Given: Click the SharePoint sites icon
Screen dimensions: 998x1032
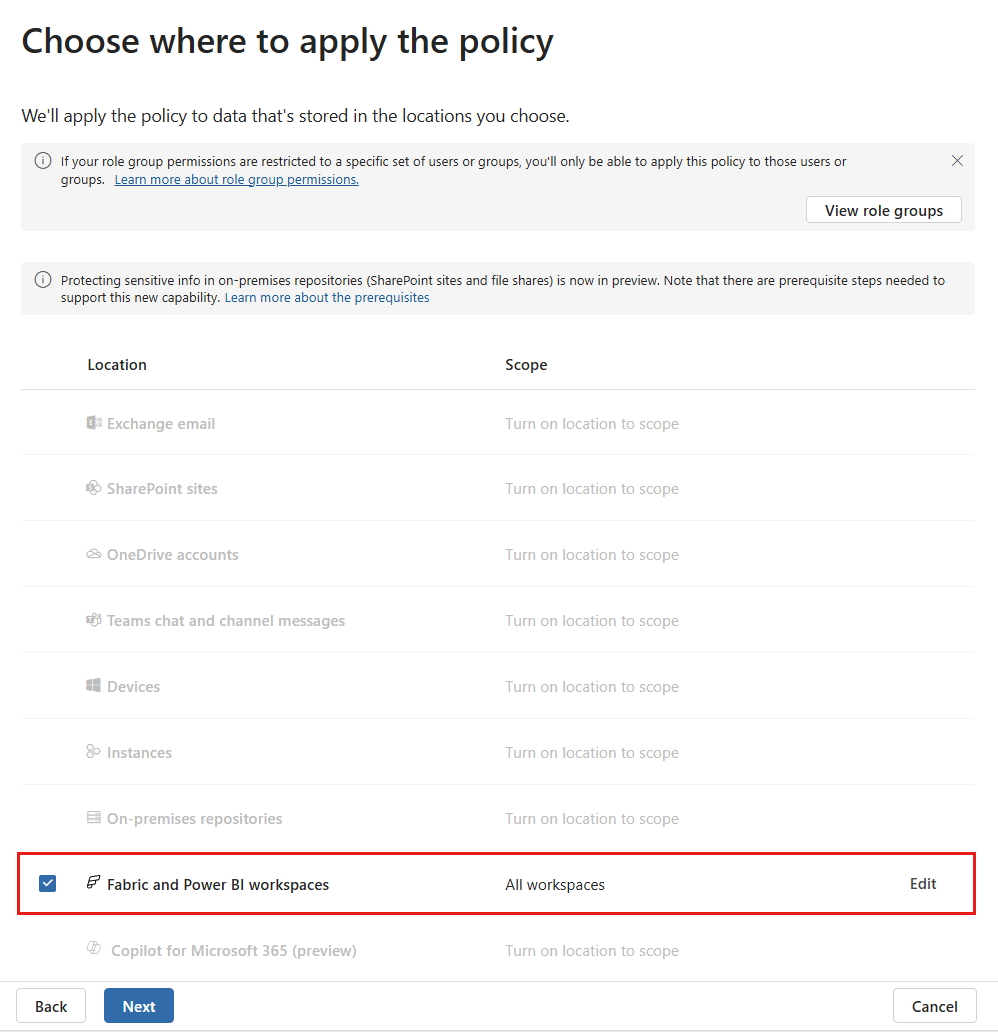Looking at the screenshot, I should 93,488.
